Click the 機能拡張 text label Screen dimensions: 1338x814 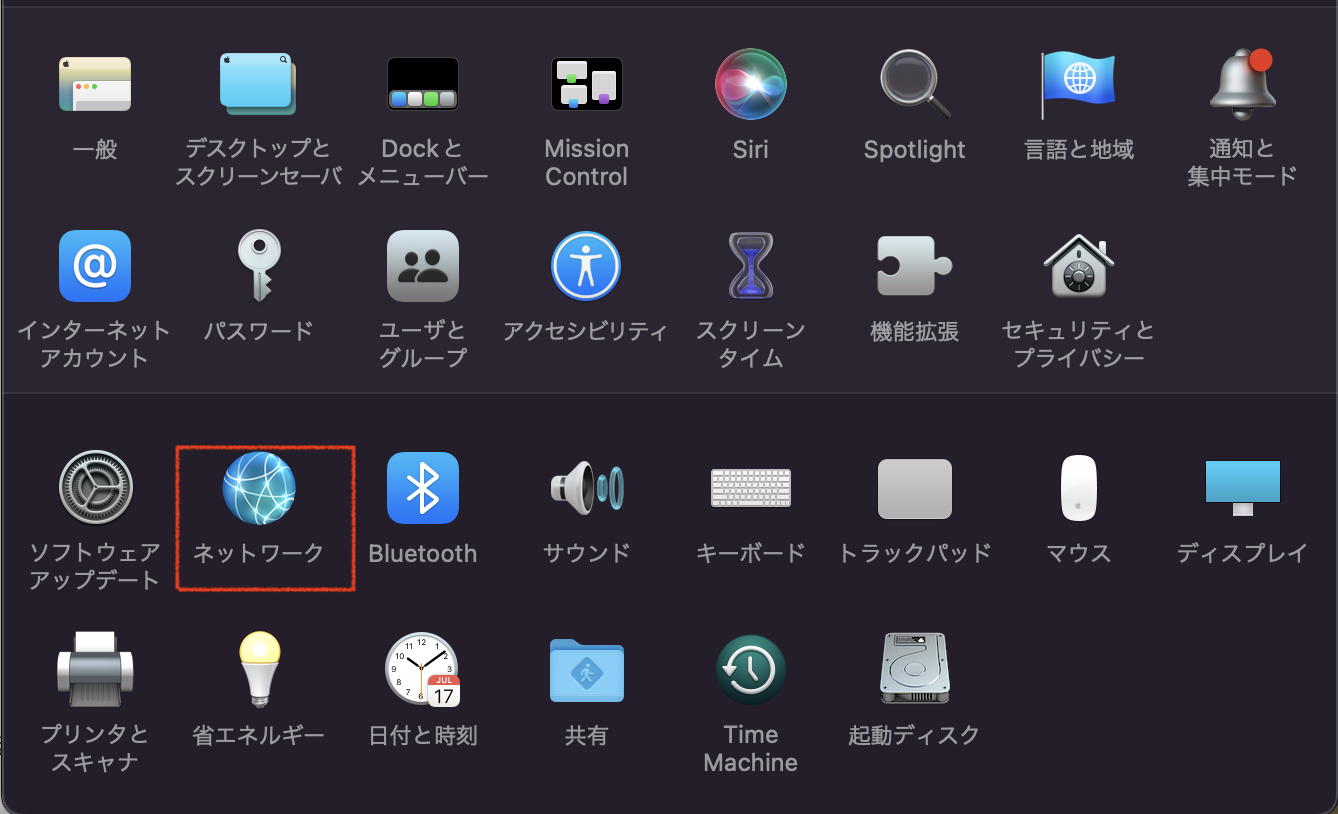pos(915,331)
